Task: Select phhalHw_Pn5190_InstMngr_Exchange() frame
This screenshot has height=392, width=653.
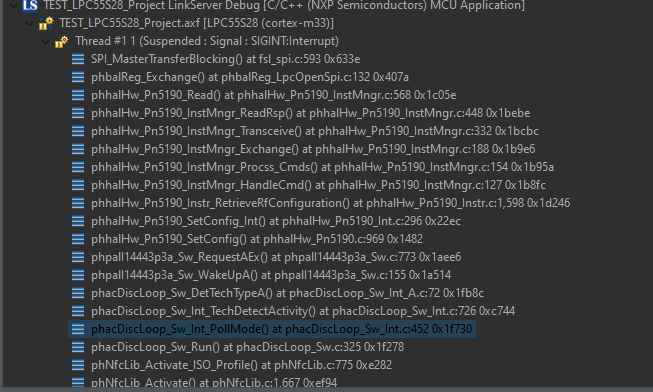Action: 313,149
